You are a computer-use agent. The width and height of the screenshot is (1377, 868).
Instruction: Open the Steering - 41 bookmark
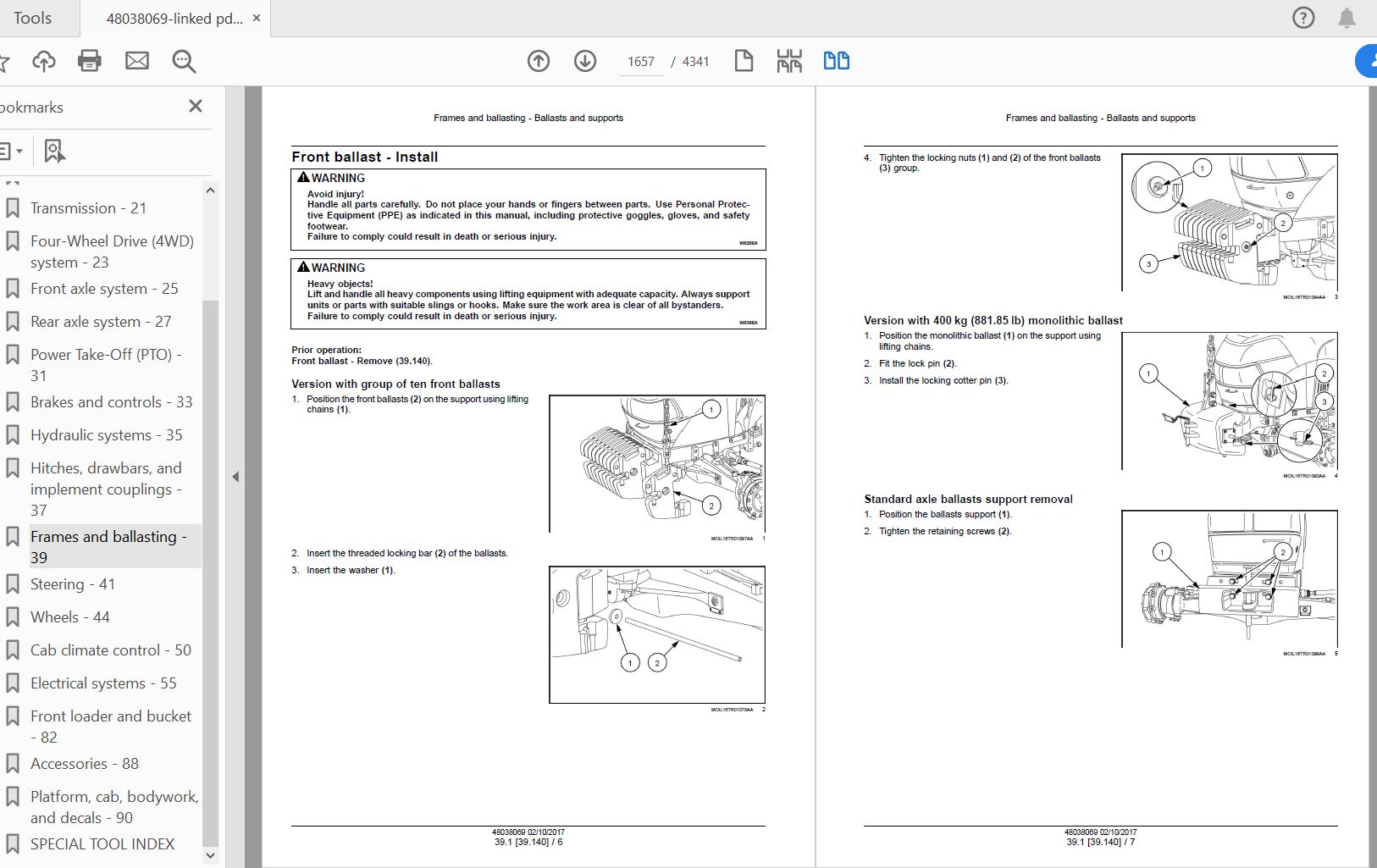point(73,584)
